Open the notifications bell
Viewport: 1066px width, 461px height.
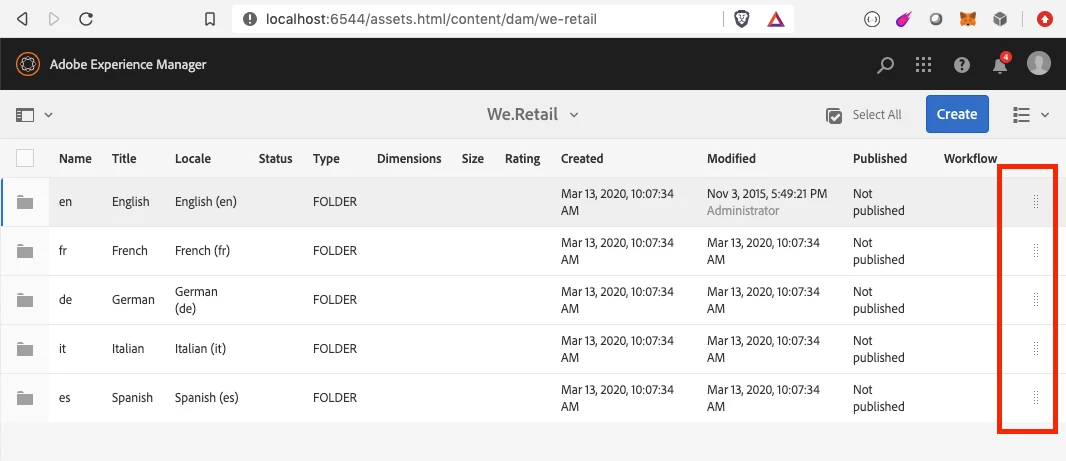(999, 65)
